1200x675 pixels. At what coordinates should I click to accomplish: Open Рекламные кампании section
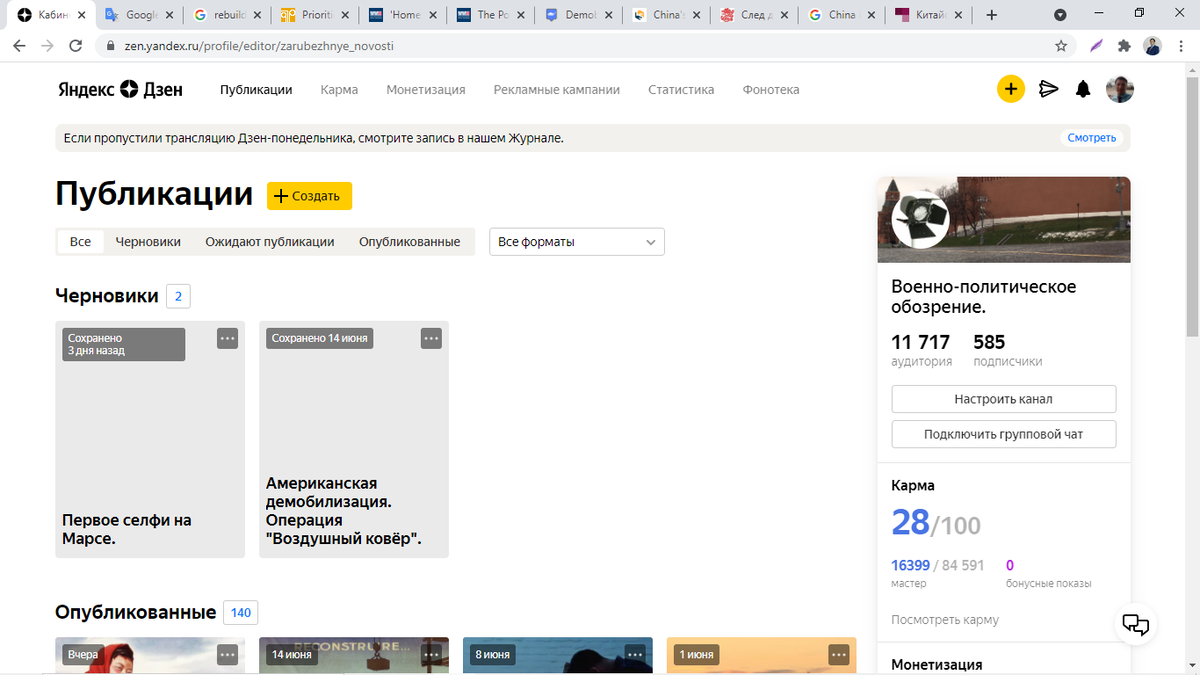[x=557, y=89]
